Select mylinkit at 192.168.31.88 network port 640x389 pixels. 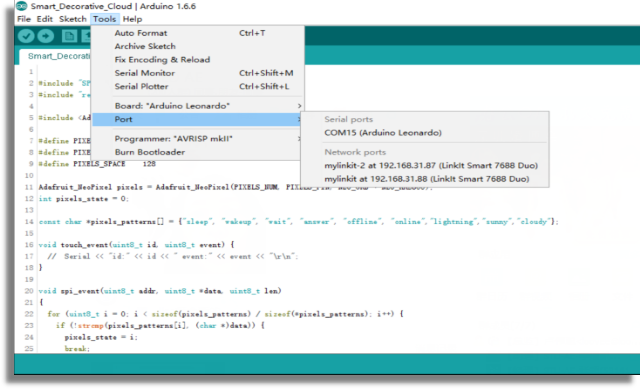[425, 179]
